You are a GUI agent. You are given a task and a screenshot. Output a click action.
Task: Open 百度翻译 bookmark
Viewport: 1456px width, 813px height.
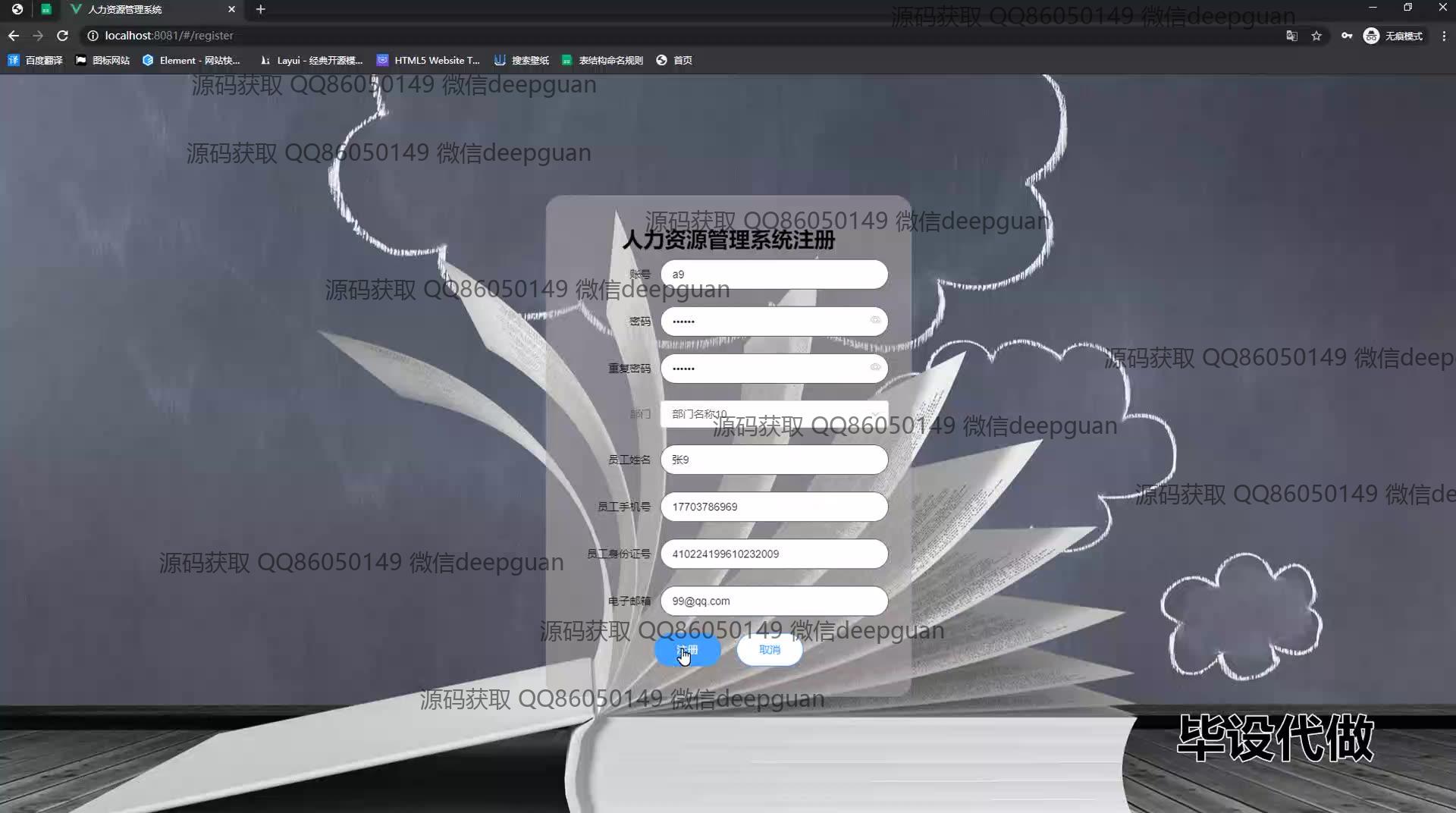pyautogui.click(x=36, y=60)
